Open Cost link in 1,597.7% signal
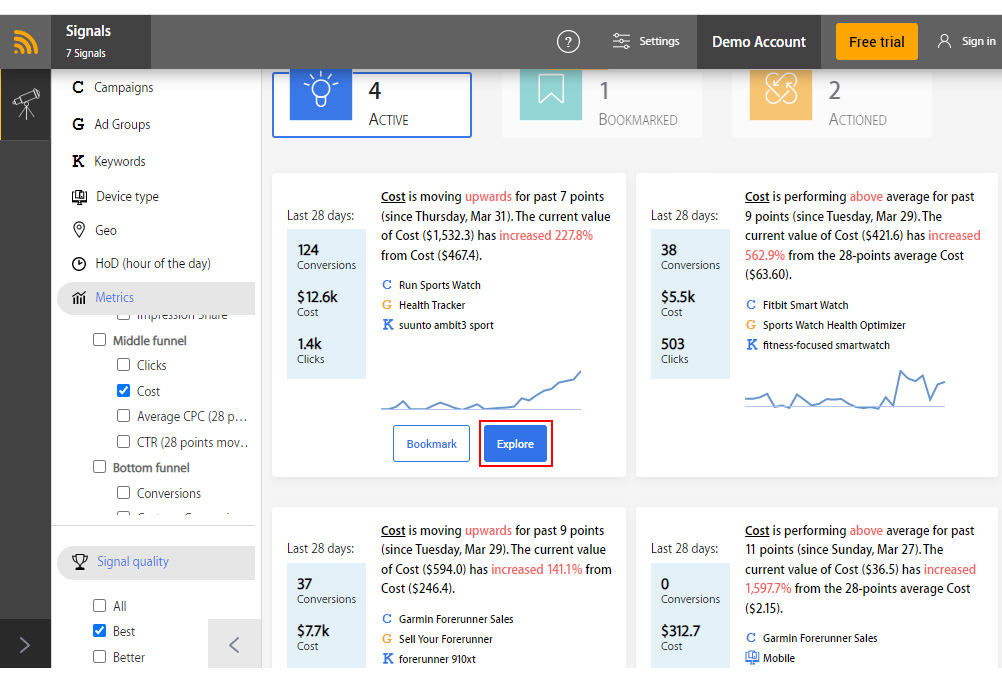Screen dimensions: 1002x682 [x=757, y=531]
